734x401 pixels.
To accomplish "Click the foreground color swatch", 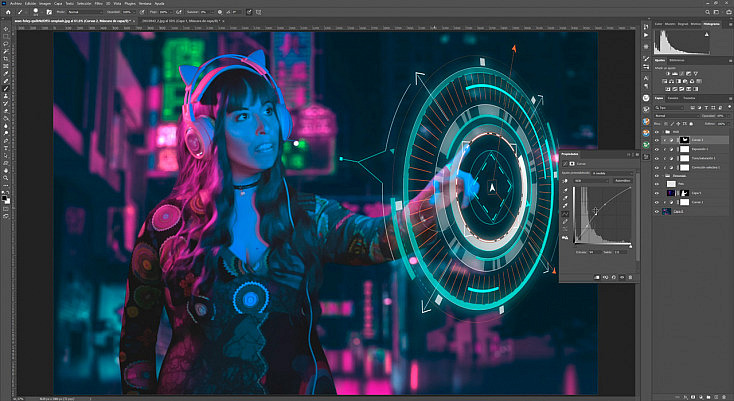I will 4,198.
